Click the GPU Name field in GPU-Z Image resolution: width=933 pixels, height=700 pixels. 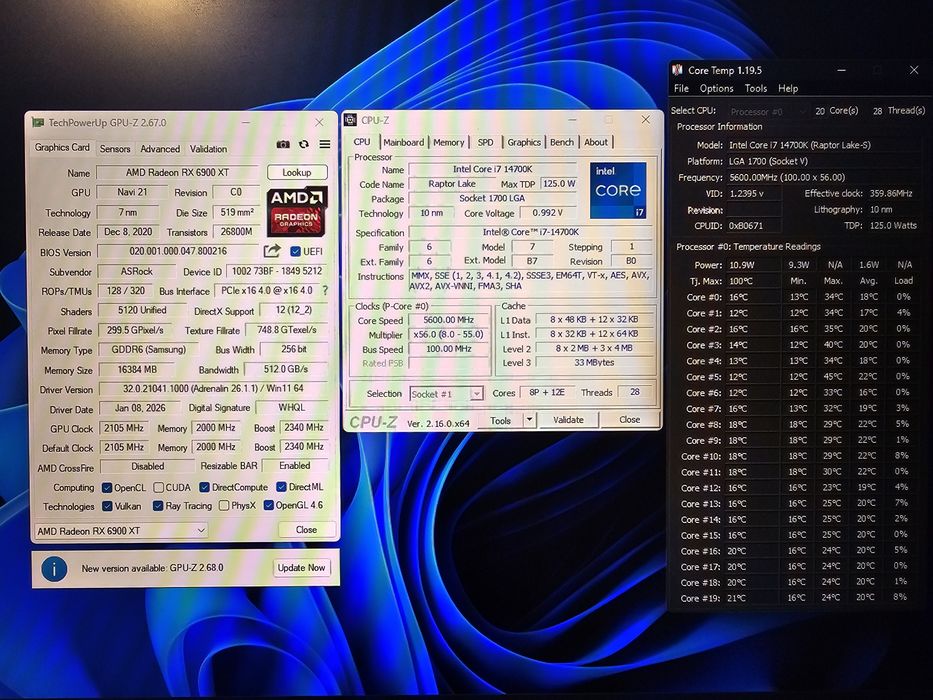click(177, 173)
